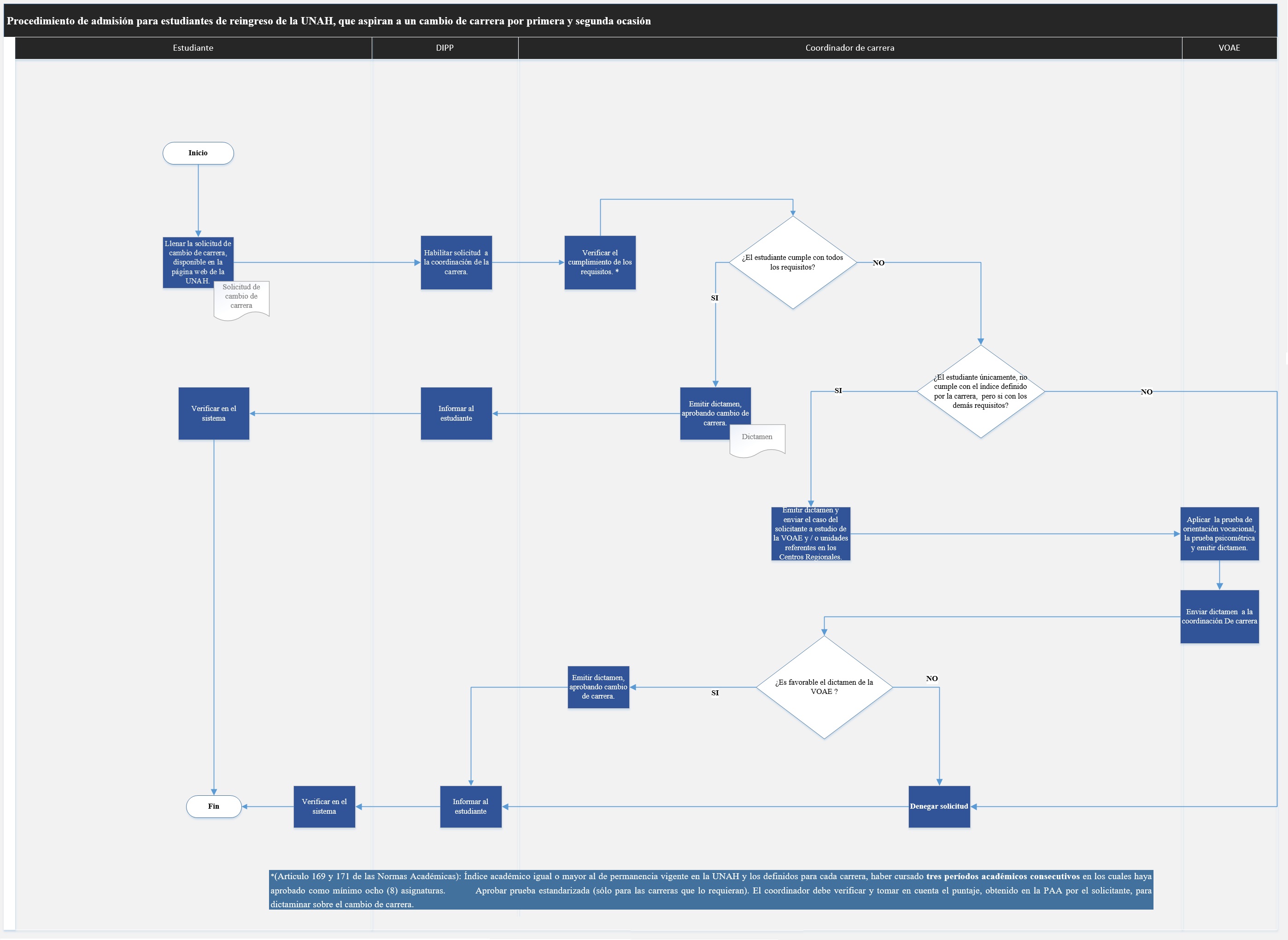This screenshot has height=940, width=1288.
Task: Click the Inicio start terminator
Action: pos(198,153)
